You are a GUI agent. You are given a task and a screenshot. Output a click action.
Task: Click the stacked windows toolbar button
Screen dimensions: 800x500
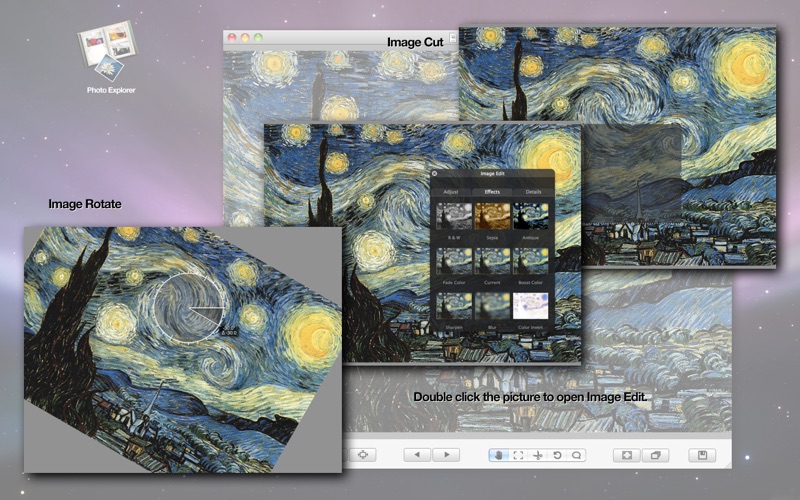[x=655, y=455]
